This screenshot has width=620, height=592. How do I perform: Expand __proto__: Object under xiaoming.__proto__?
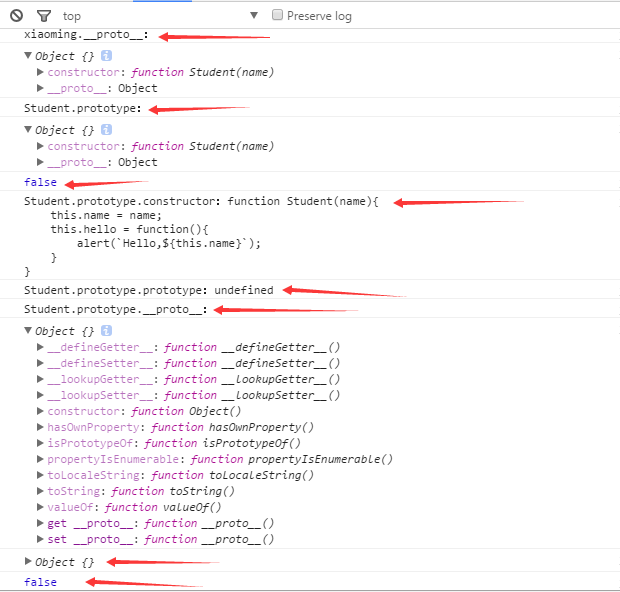coord(40,88)
